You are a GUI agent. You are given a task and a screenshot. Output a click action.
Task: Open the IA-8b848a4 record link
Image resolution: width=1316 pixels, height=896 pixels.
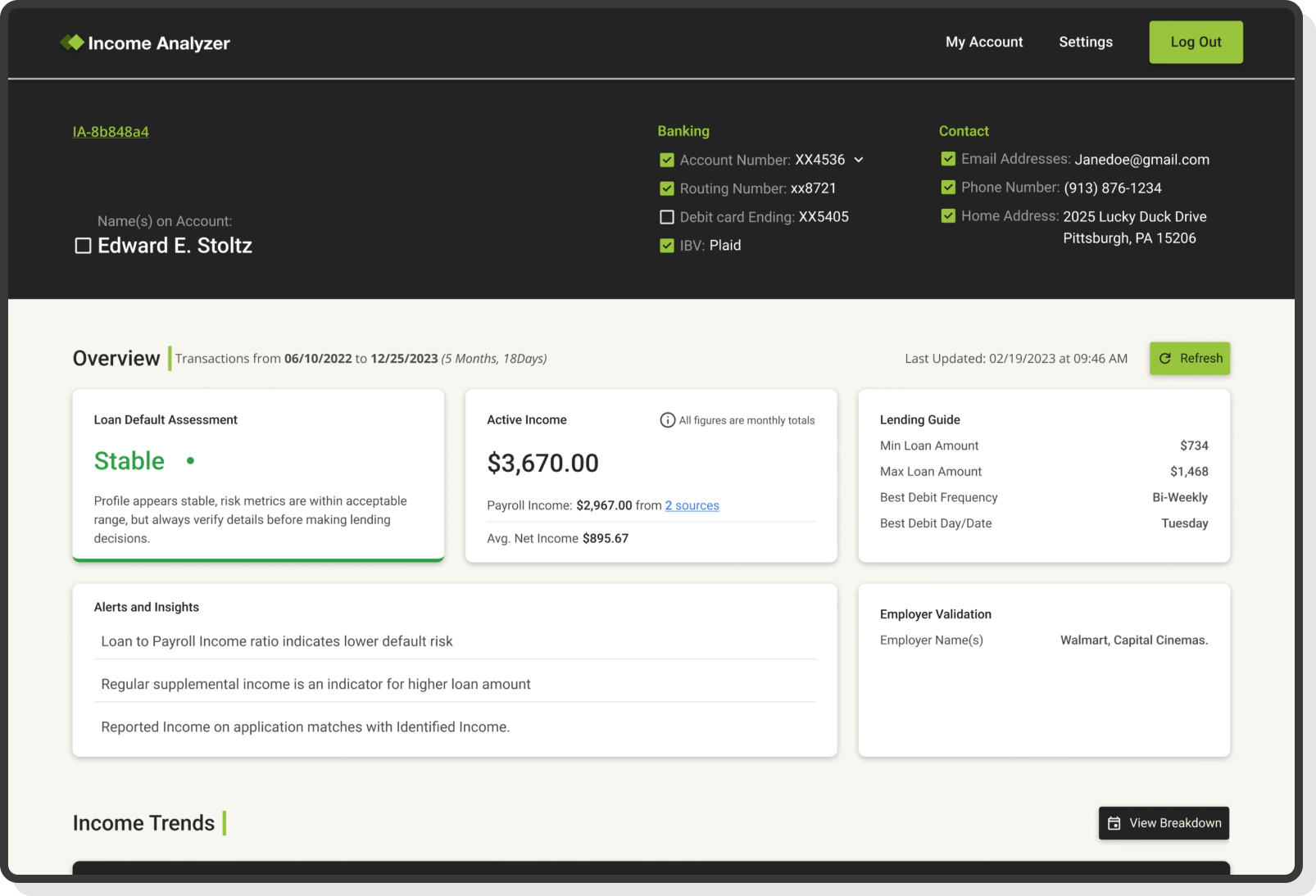click(111, 131)
